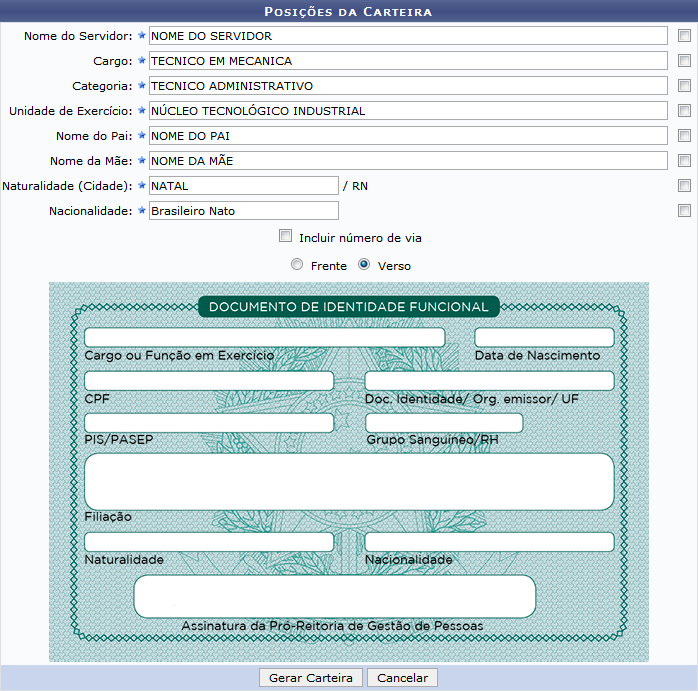Click the Filiação box on card preview

coord(349,481)
